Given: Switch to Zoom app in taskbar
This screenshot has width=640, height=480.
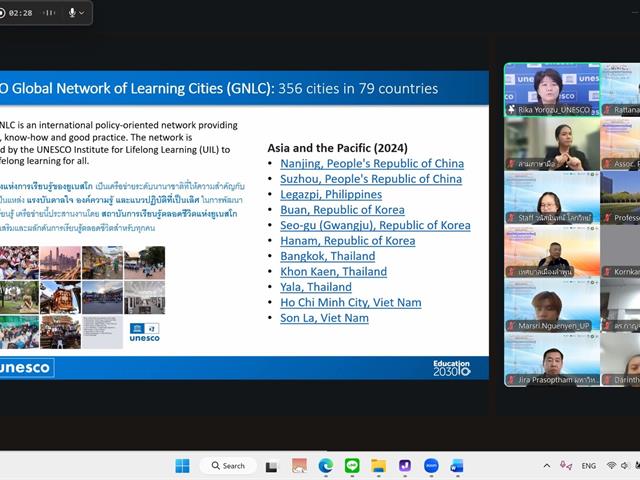Looking at the screenshot, I should [431, 466].
